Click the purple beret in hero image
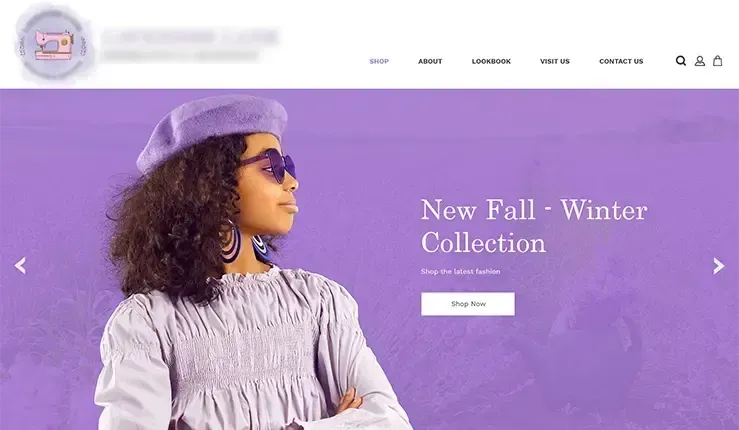The image size is (739, 430). tap(212, 131)
